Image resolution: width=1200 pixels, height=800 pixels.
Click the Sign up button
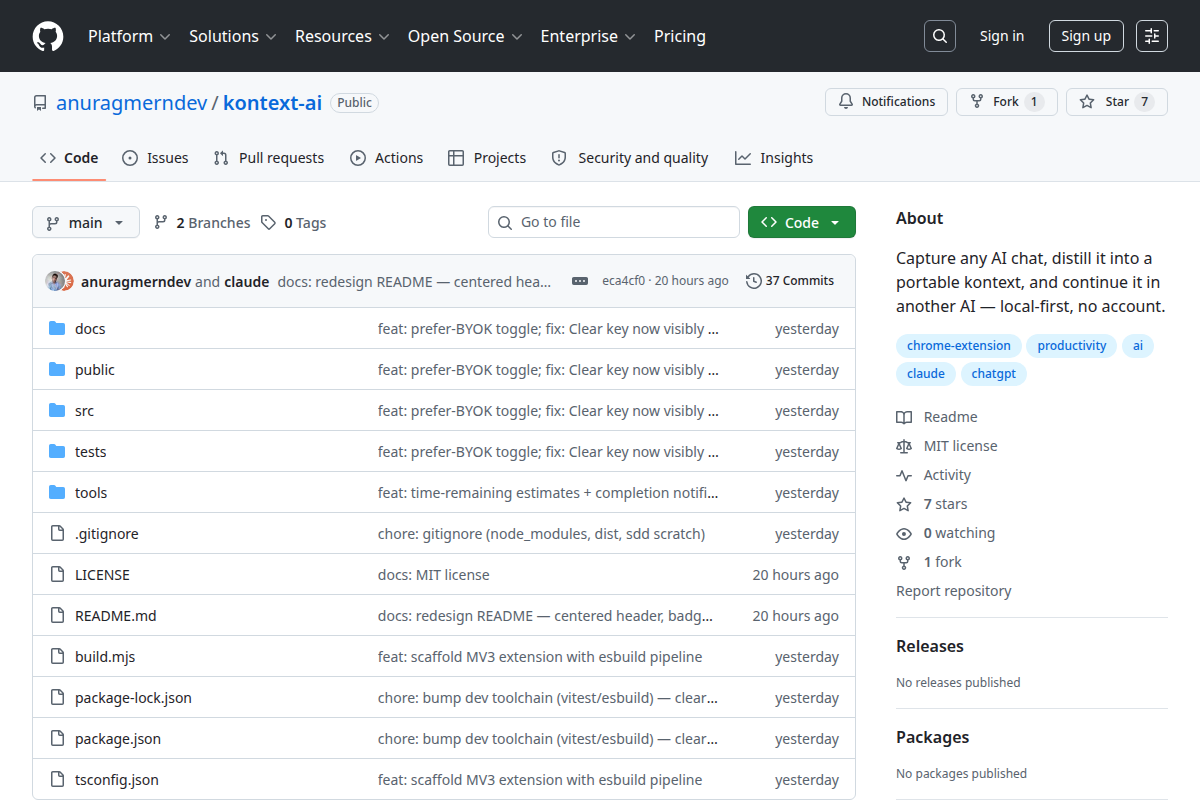(1086, 36)
